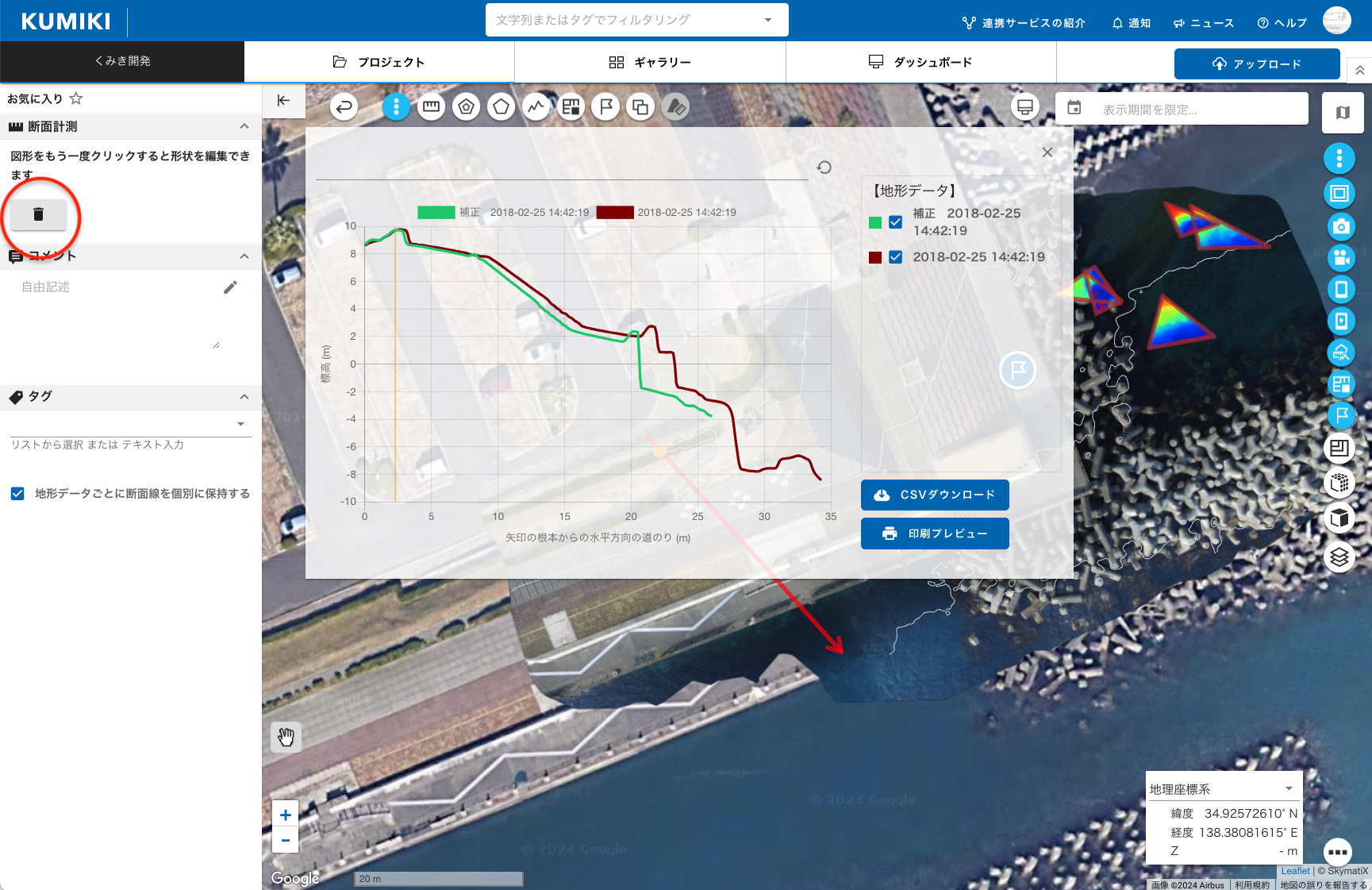Open the ギャラリー tab
1372x890 pixels.
click(650, 62)
